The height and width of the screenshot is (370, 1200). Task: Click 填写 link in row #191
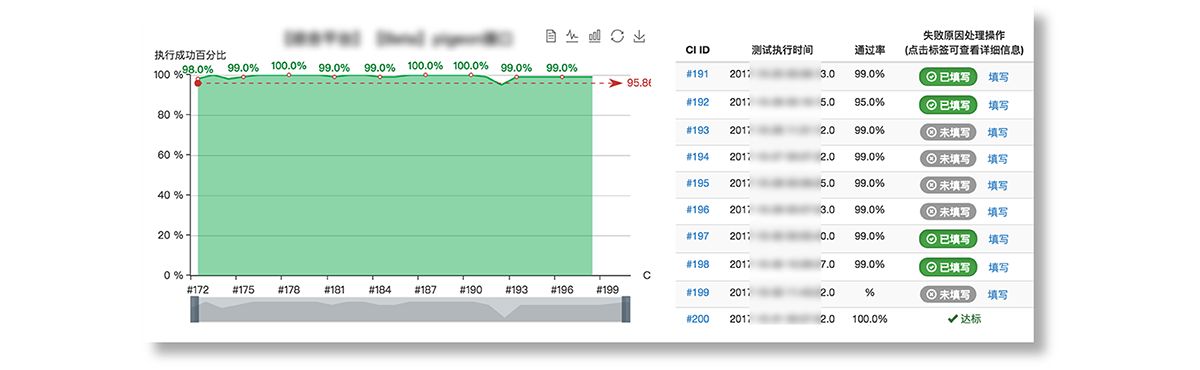pyautogui.click(x=998, y=77)
